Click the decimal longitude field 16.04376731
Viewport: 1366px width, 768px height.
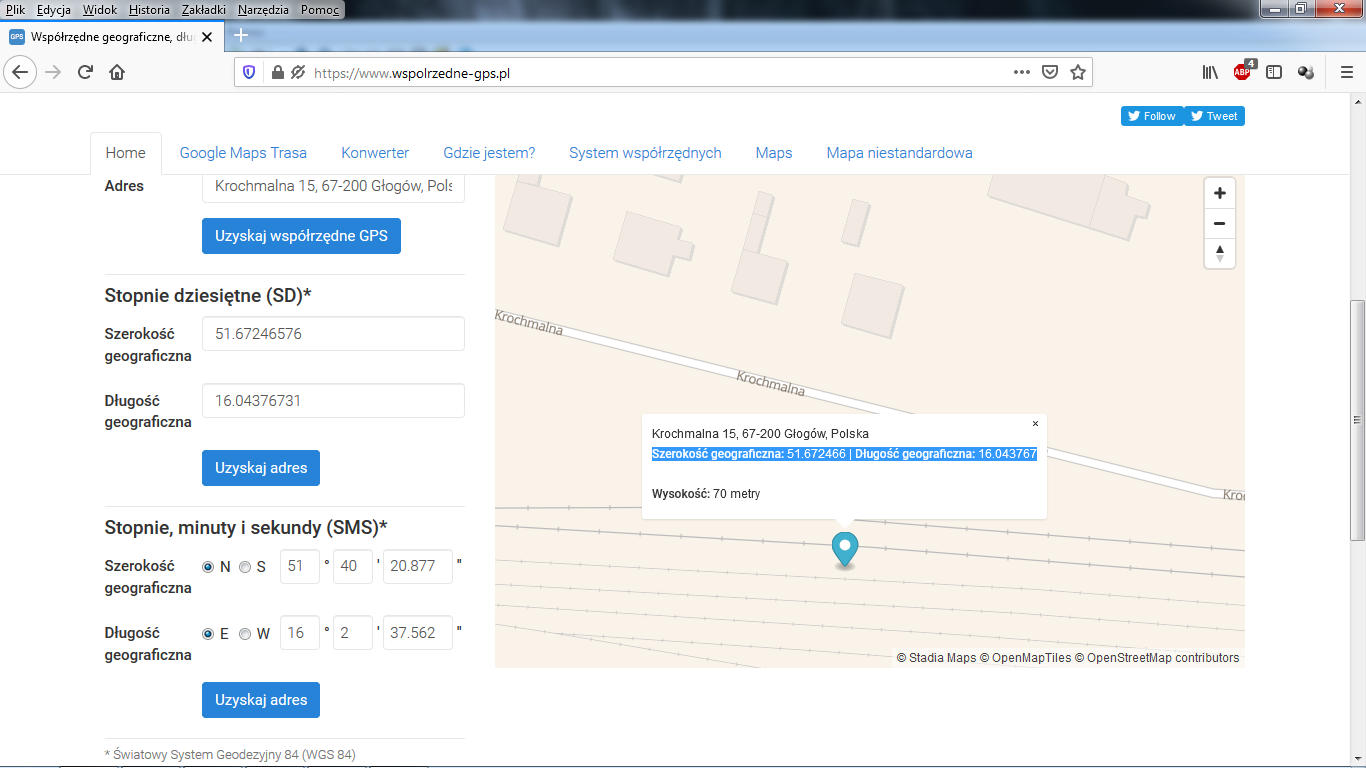click(x=333, y=401)
